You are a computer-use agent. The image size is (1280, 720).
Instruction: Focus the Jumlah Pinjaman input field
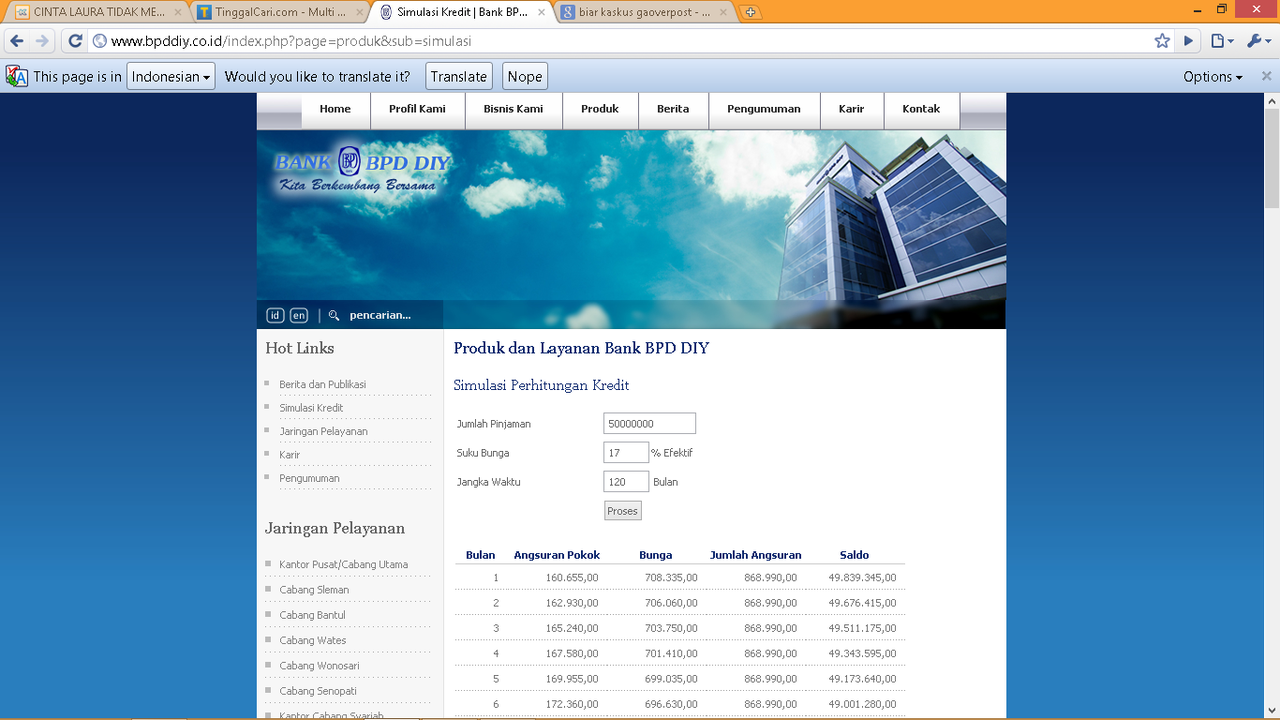click(x=649, y=424)
